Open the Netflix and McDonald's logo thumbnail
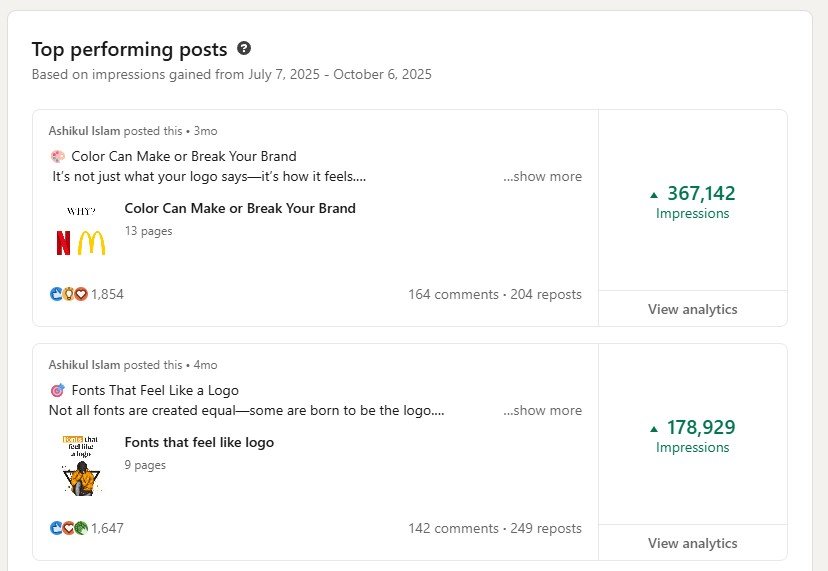The width and height of the screenshot is (828, 571). tap(80, 231)
